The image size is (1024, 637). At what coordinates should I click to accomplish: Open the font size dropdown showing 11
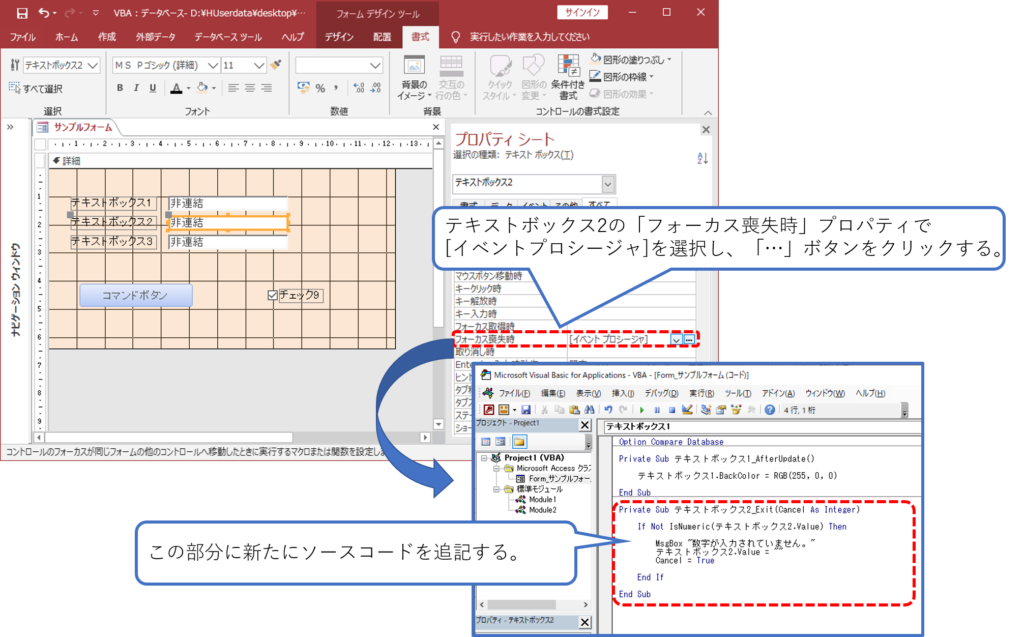point(259,65)
